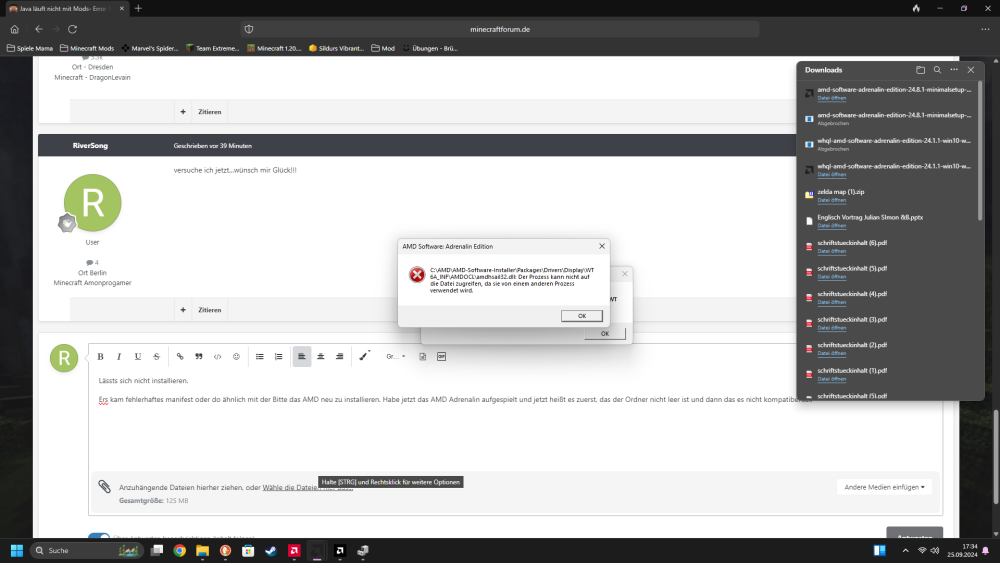Insert a quote block in the editor

tap(199, 356)
